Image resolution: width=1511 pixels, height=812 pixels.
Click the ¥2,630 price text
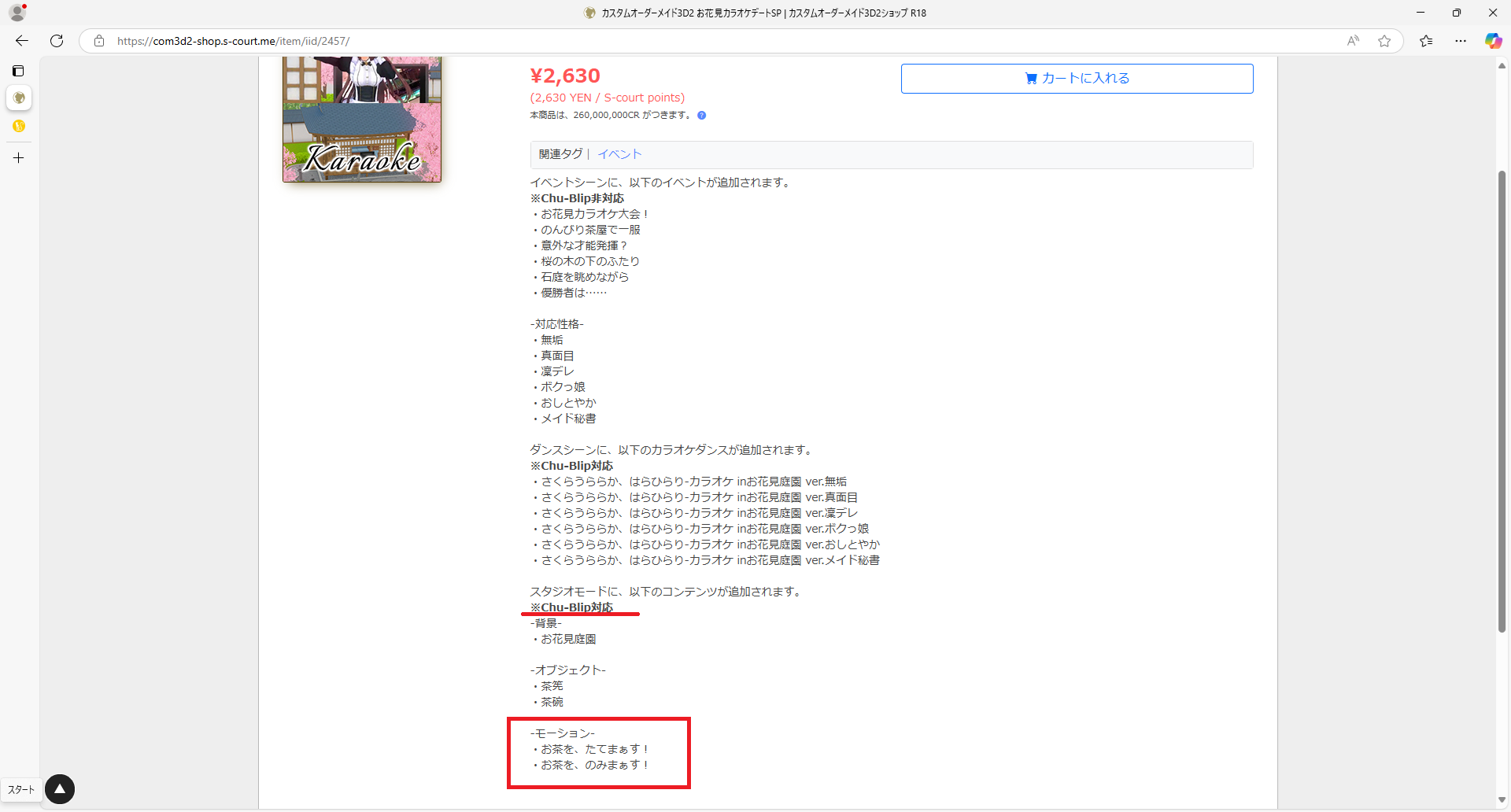[565, 76]
